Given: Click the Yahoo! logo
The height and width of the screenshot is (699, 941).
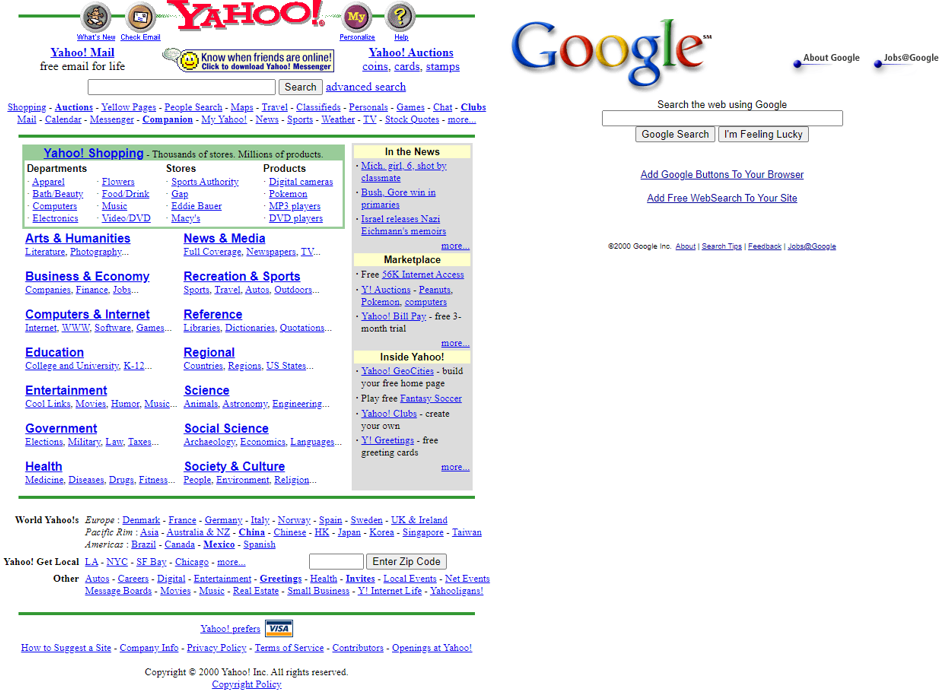Looking at the screenshot, I should (x=247, y=15).
